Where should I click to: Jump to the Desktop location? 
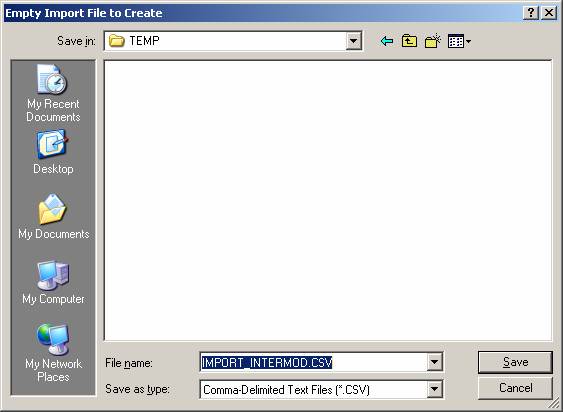pyautogui.click(x=53, y=153)
